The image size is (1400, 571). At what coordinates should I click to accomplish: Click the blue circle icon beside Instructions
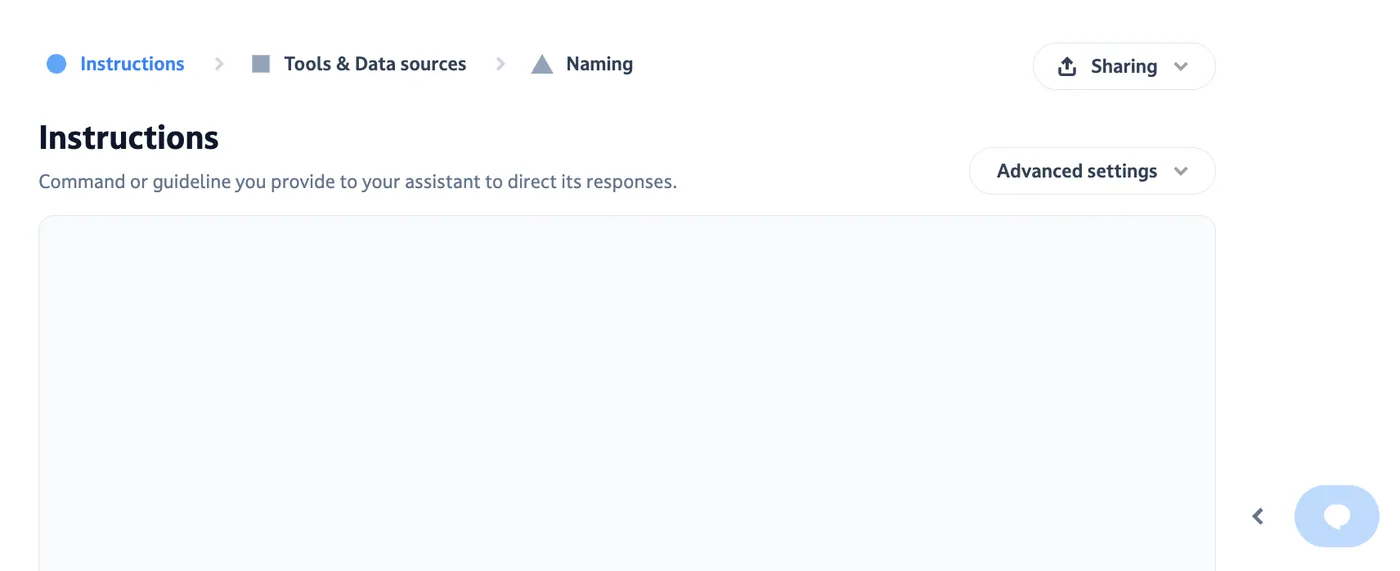[x=57, y=64]
